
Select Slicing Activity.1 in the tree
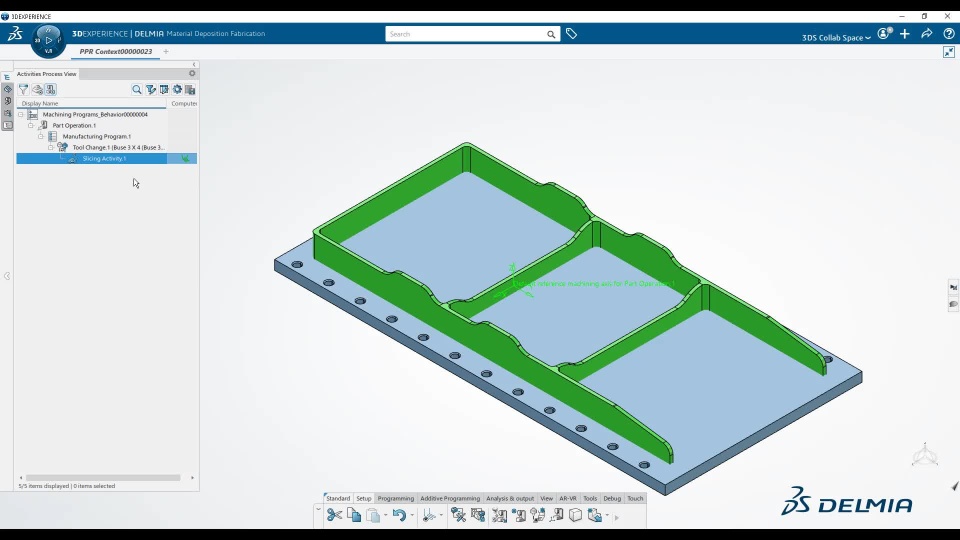[x=104, y=159]
